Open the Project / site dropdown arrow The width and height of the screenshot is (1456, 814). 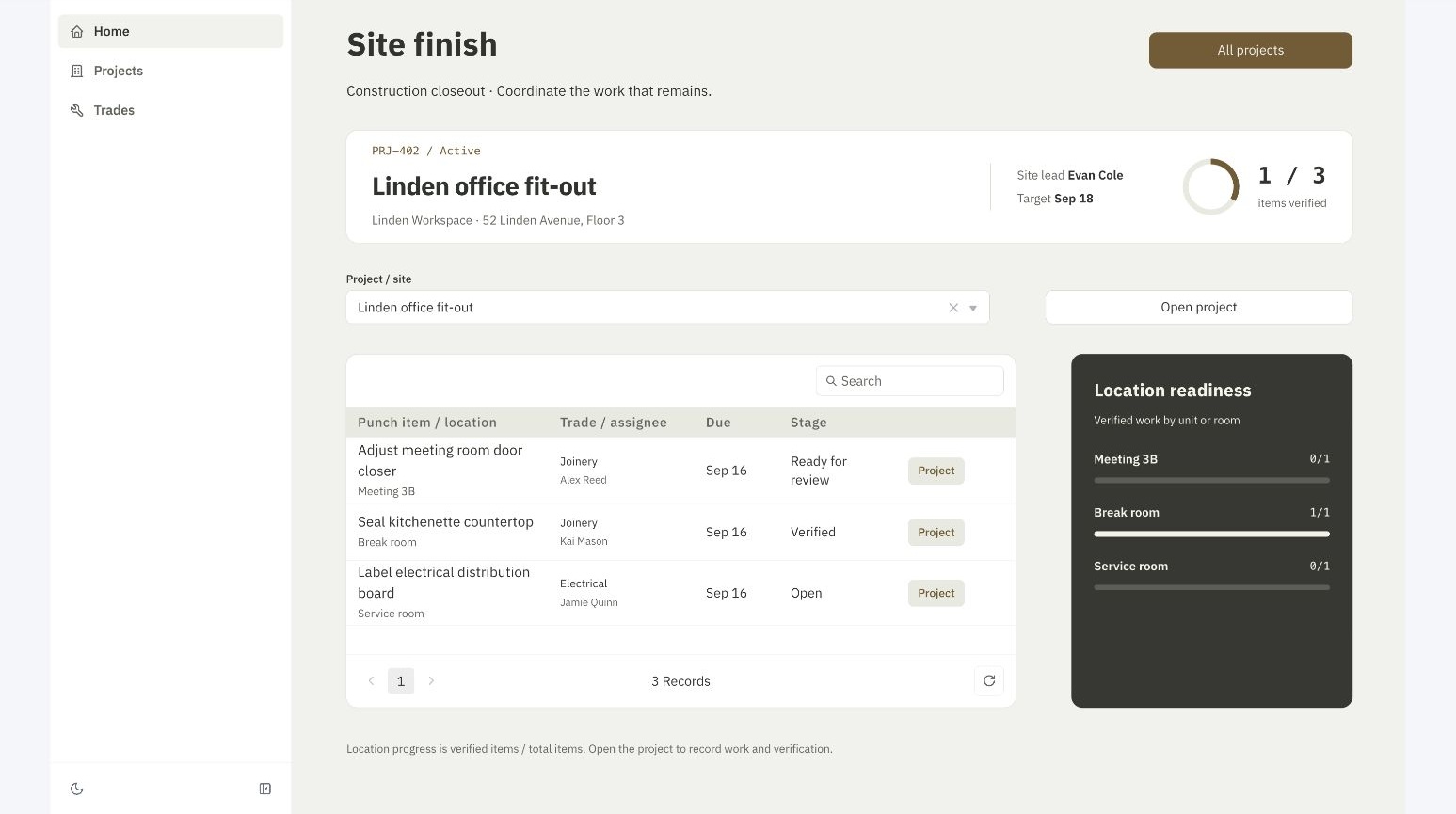(973, 308)
